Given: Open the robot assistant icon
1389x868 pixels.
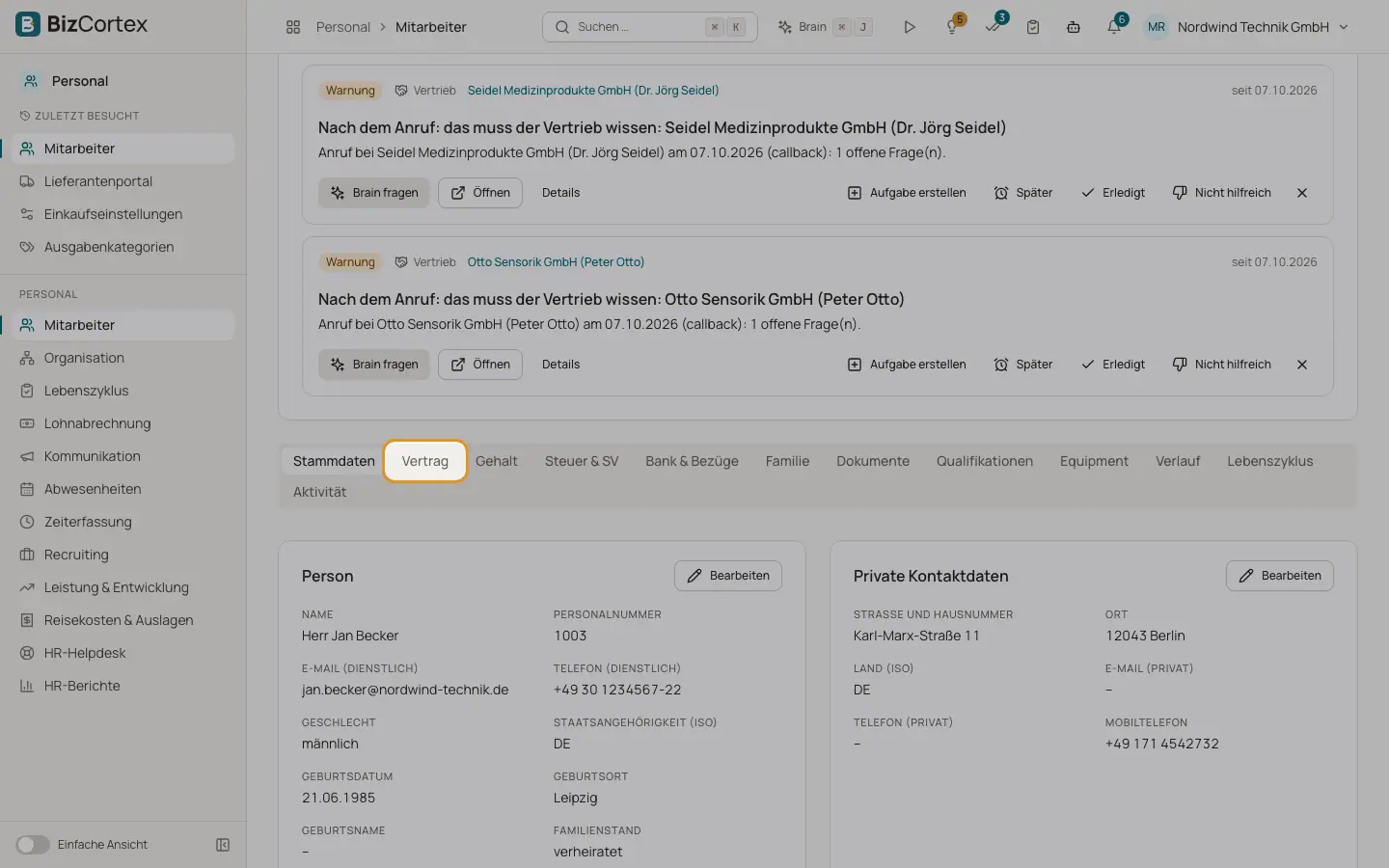Looking at the screenshot, I should tap(1074, 27).
